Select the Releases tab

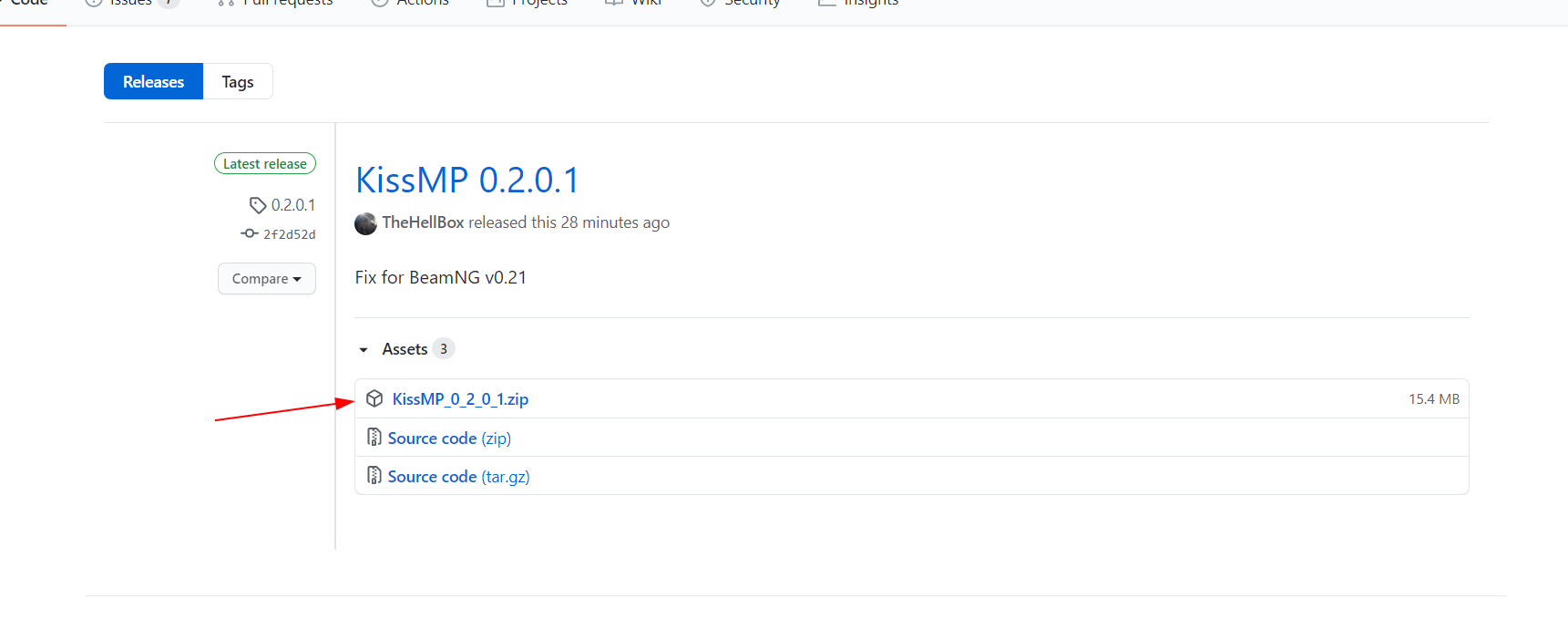click(153, 82)
